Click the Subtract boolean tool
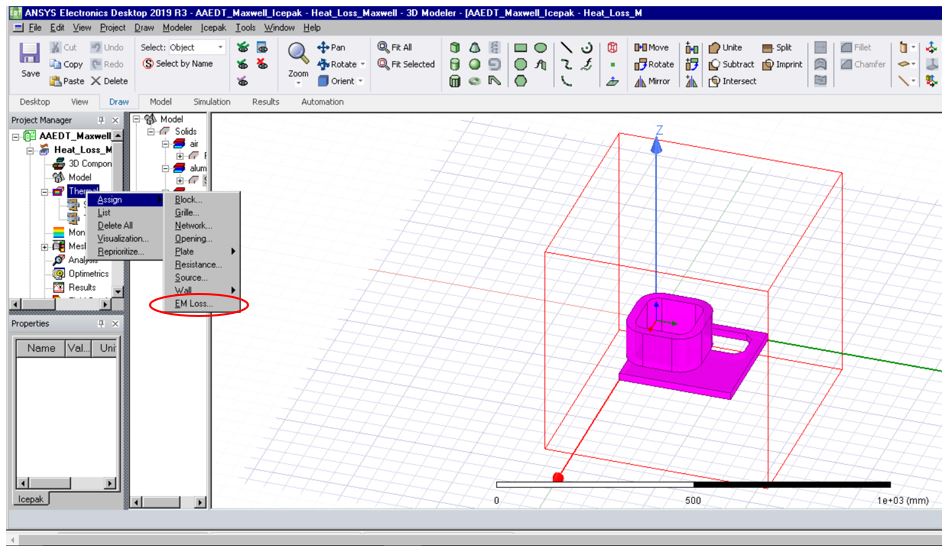 point(731,64)
